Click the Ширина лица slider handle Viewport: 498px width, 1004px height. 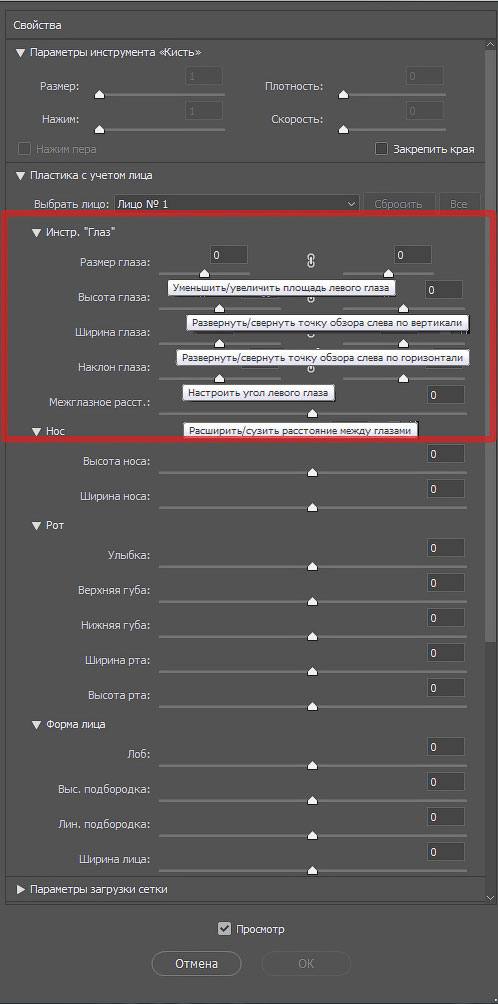click(x=312, y=870)
